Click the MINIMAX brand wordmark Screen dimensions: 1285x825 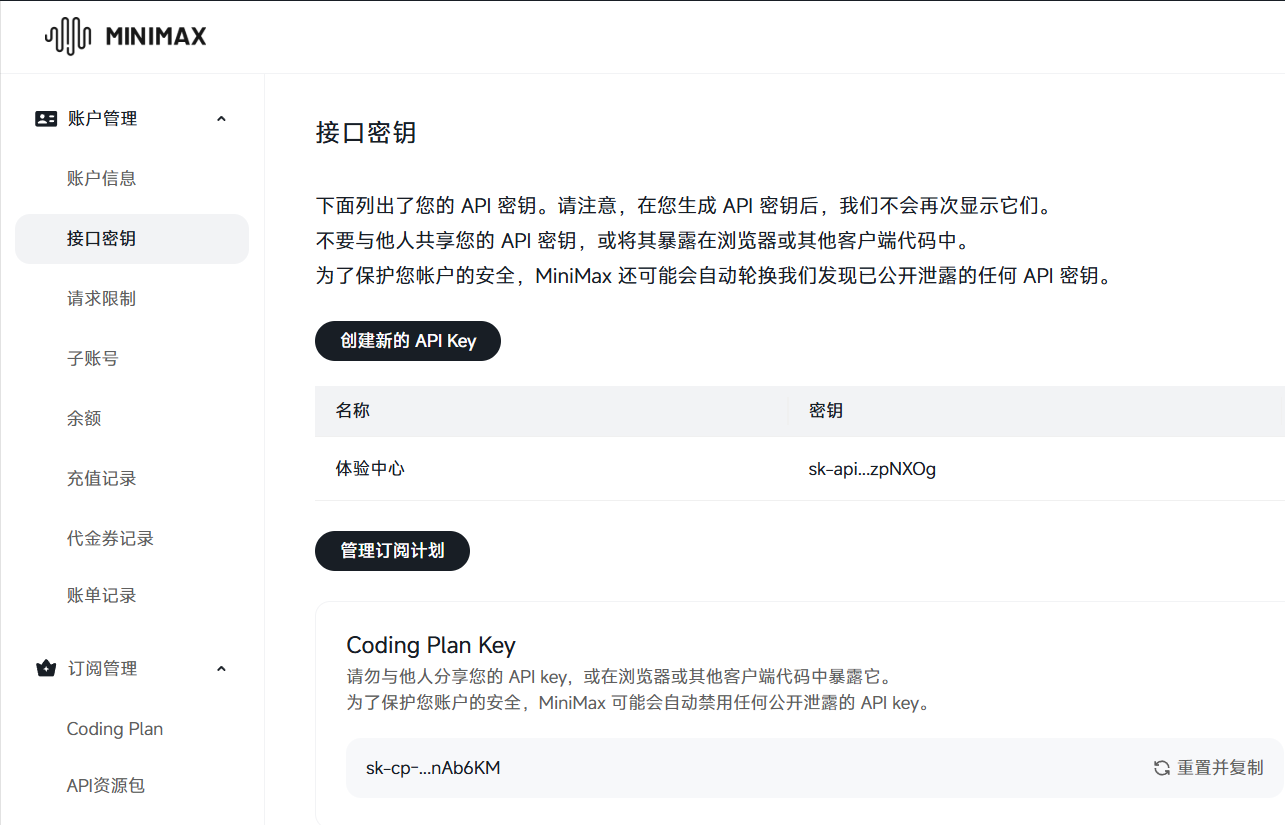pyautogui.click(x=156, y=37)
